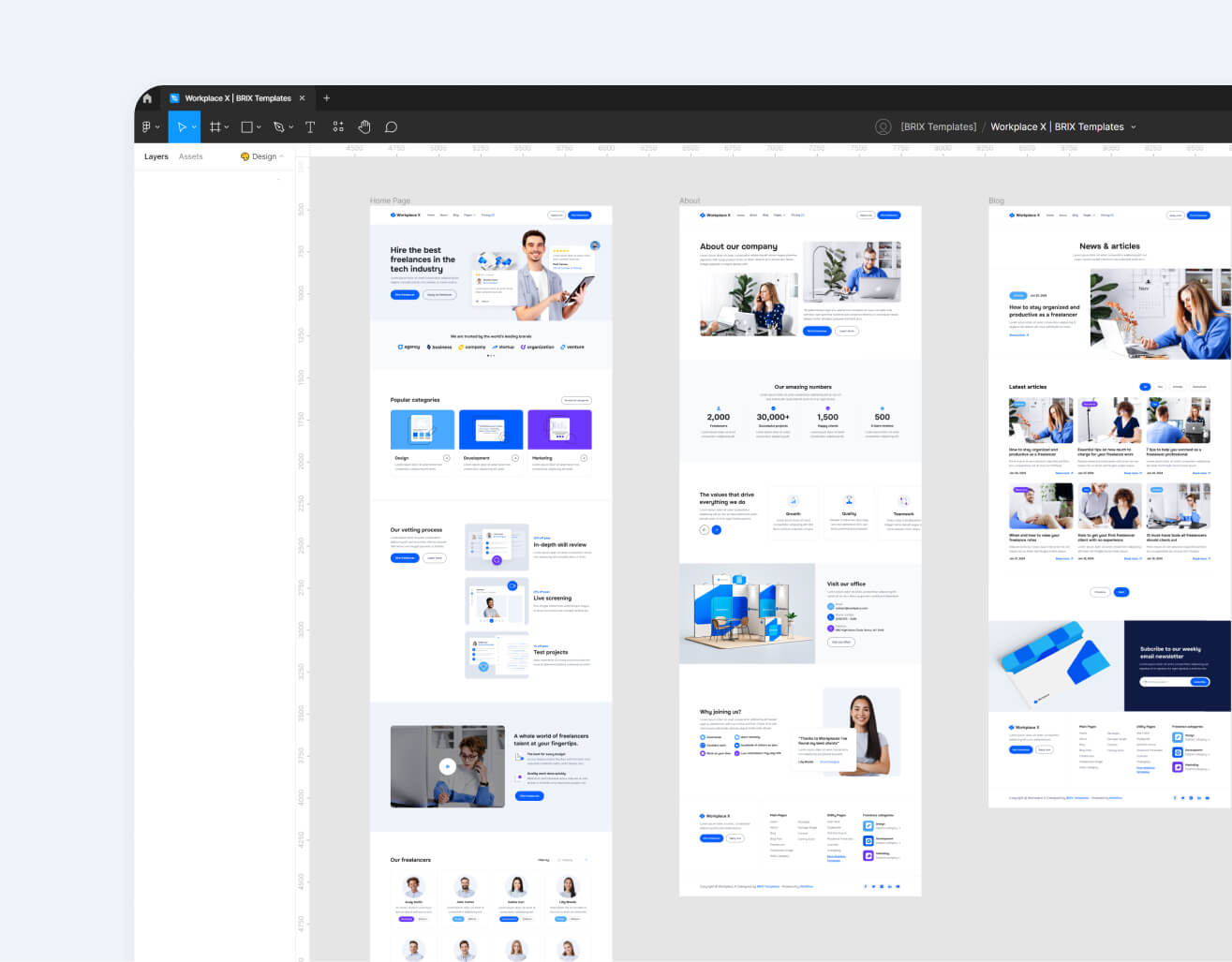The image size is (1232, 962).
Task: Switch to the Layers tab
Action: [x=156, y=156]
